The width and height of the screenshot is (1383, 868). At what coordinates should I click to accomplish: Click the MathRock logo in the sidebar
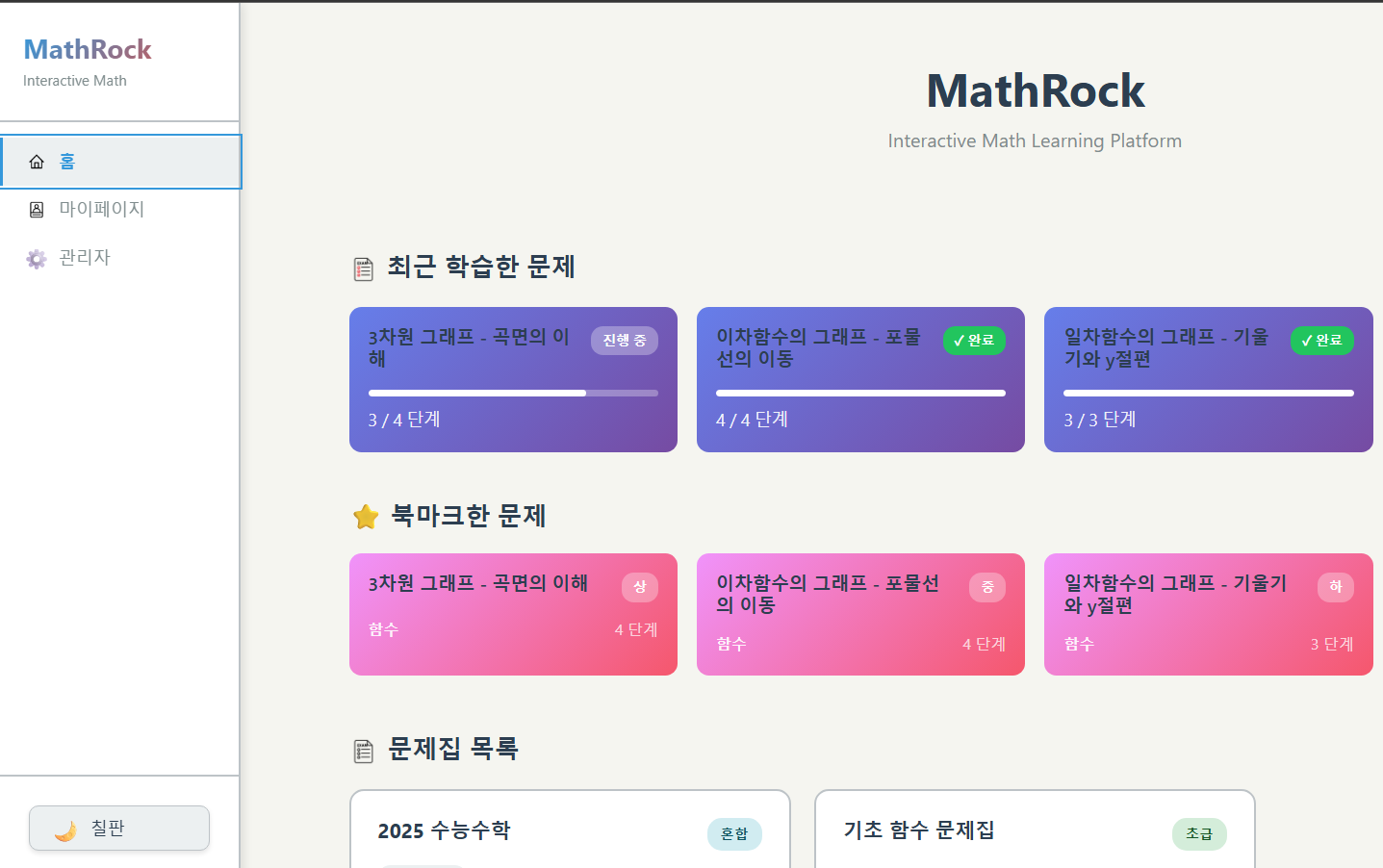tap(88, 50)
